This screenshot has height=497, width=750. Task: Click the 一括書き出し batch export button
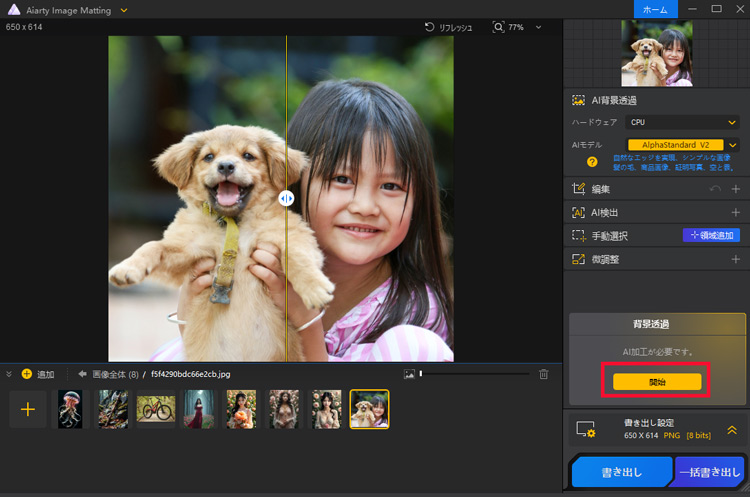[709, 472]
